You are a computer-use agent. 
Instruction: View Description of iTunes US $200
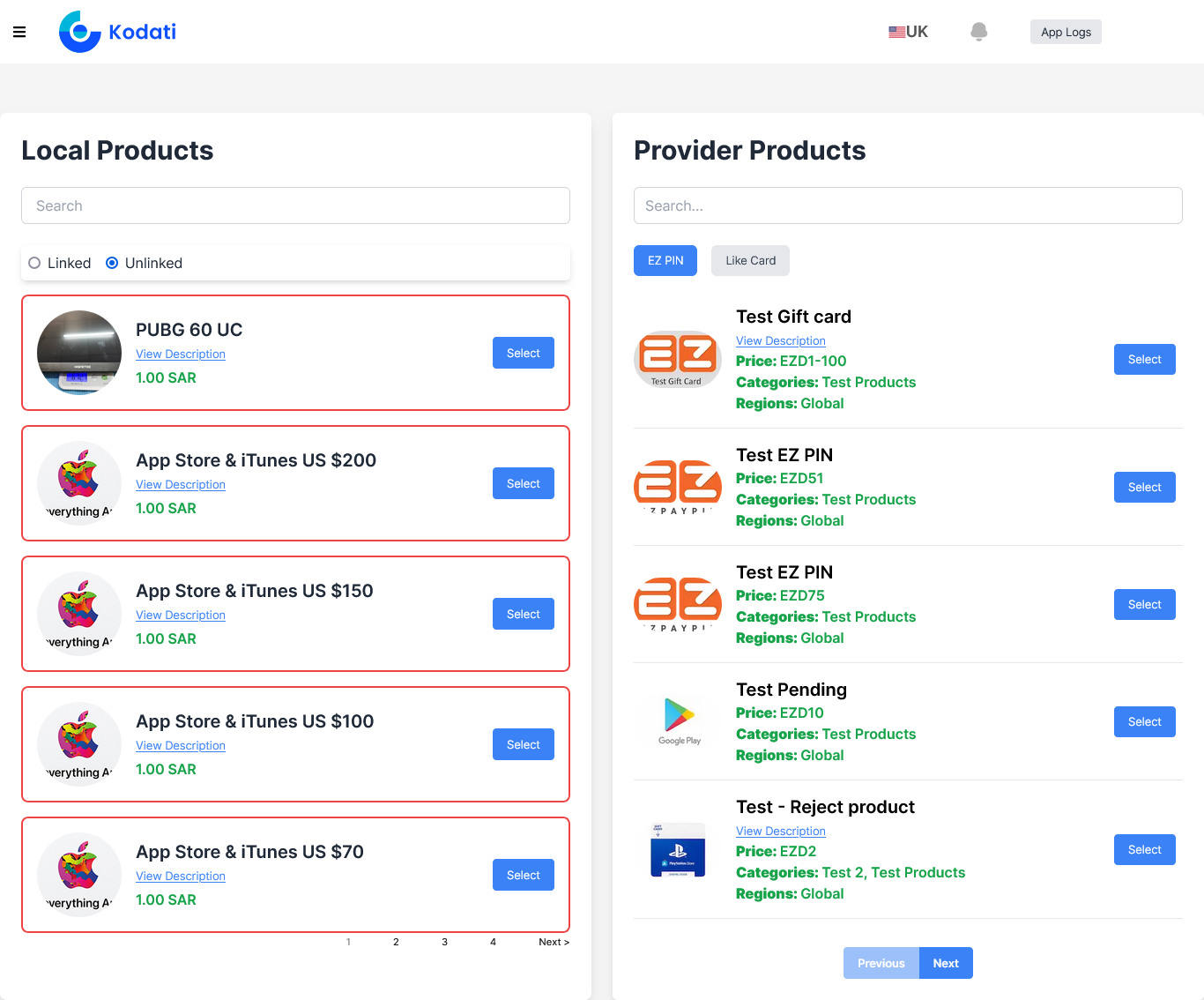pos(181,484)
